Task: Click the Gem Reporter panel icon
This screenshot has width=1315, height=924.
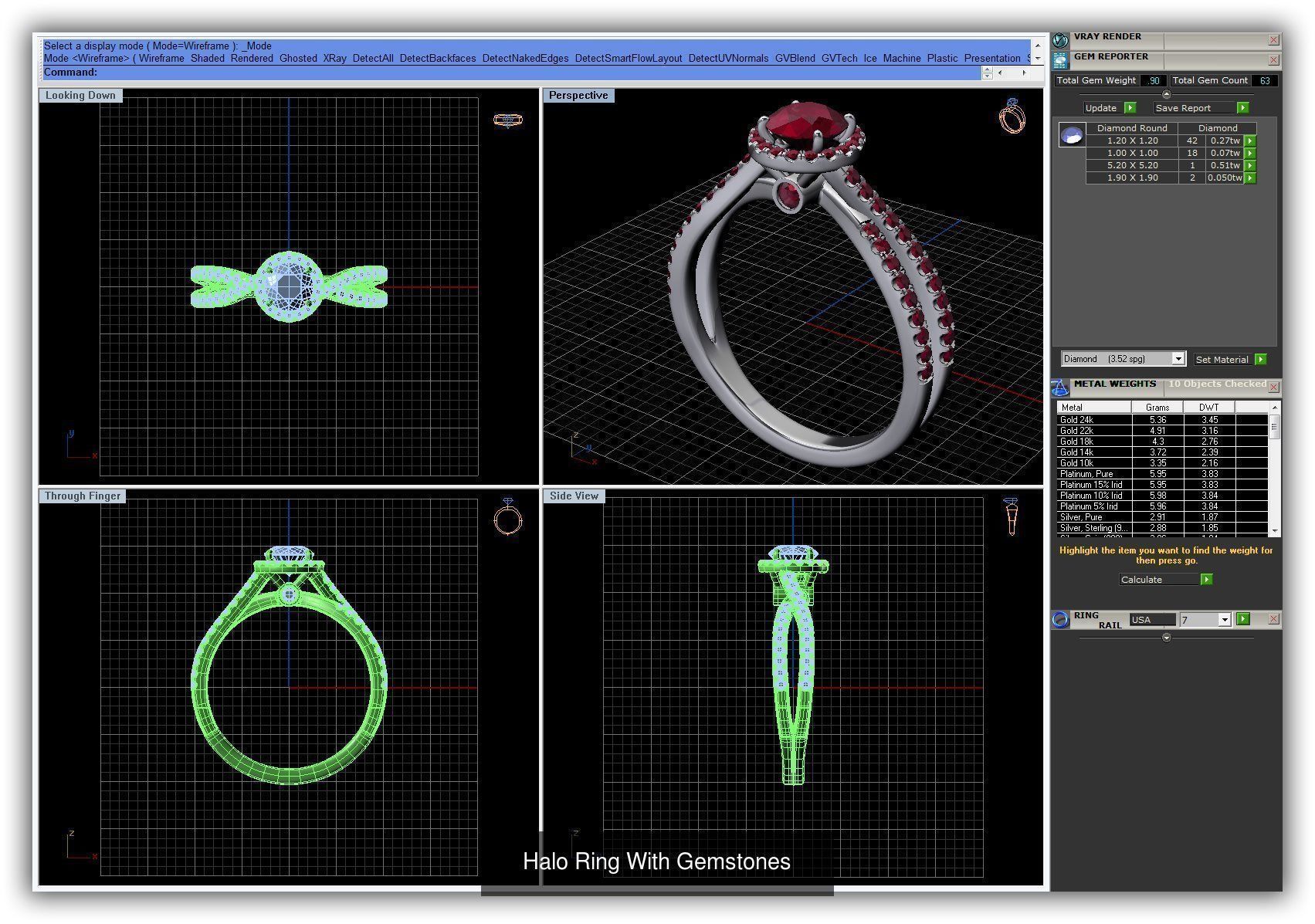Action: [1060, 59]
